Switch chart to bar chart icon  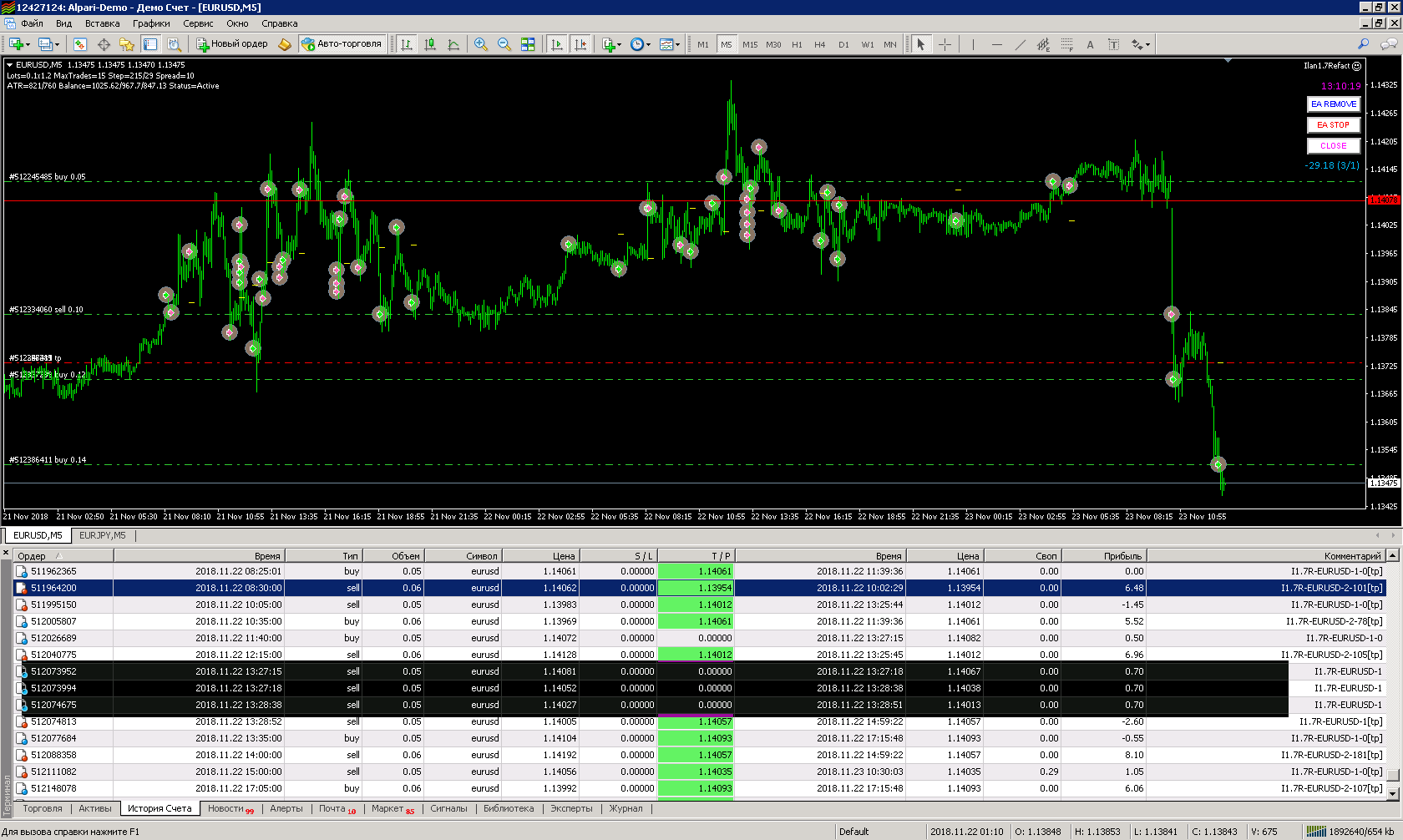click(x=407, y=44)
